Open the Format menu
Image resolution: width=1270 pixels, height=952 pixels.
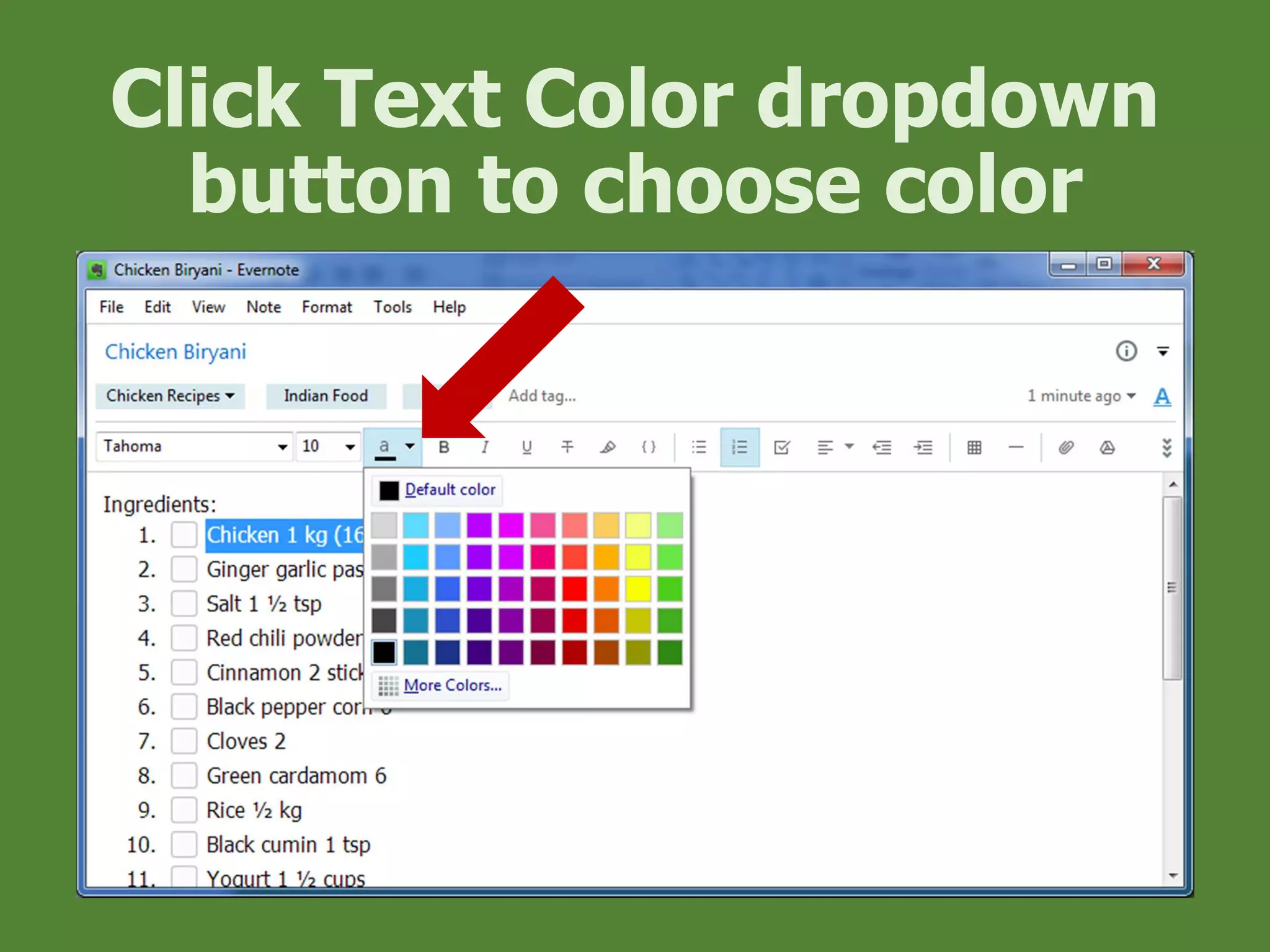(327, 307)
